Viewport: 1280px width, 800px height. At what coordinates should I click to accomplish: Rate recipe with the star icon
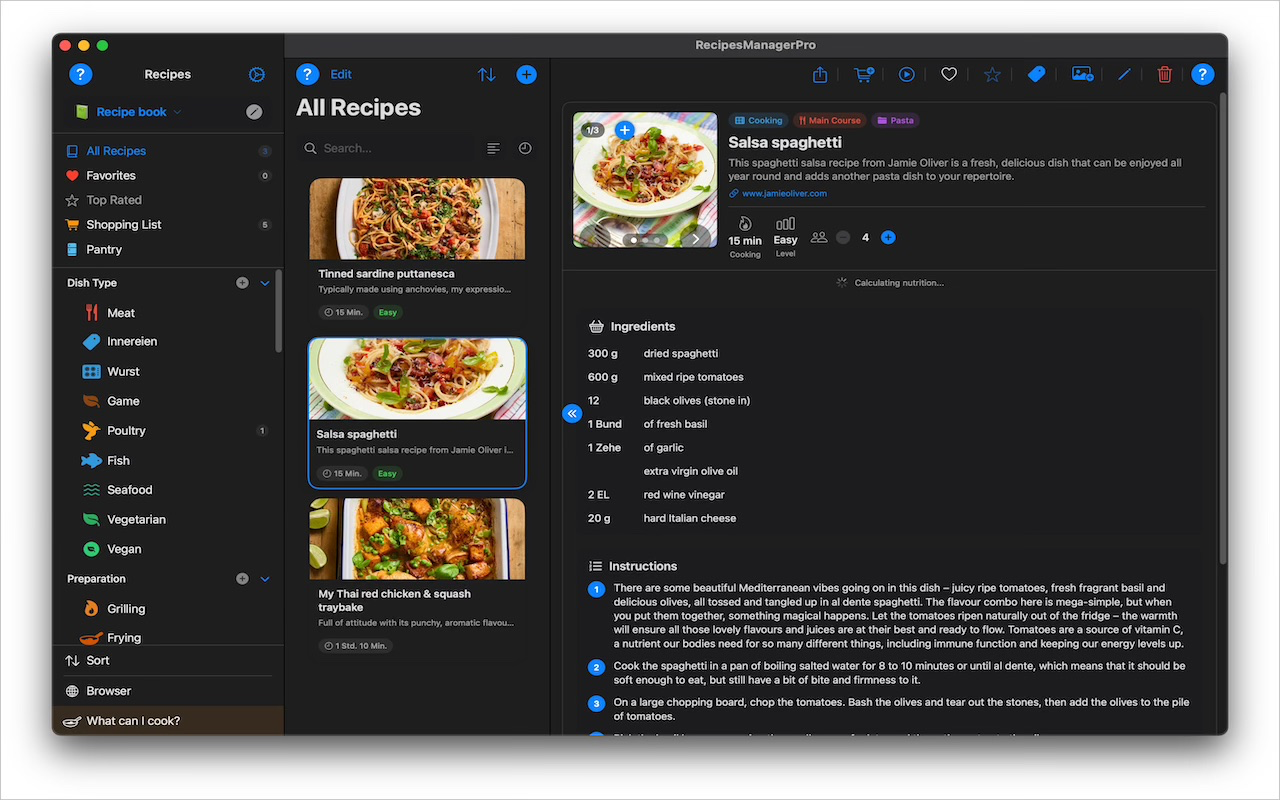point(992,74)
